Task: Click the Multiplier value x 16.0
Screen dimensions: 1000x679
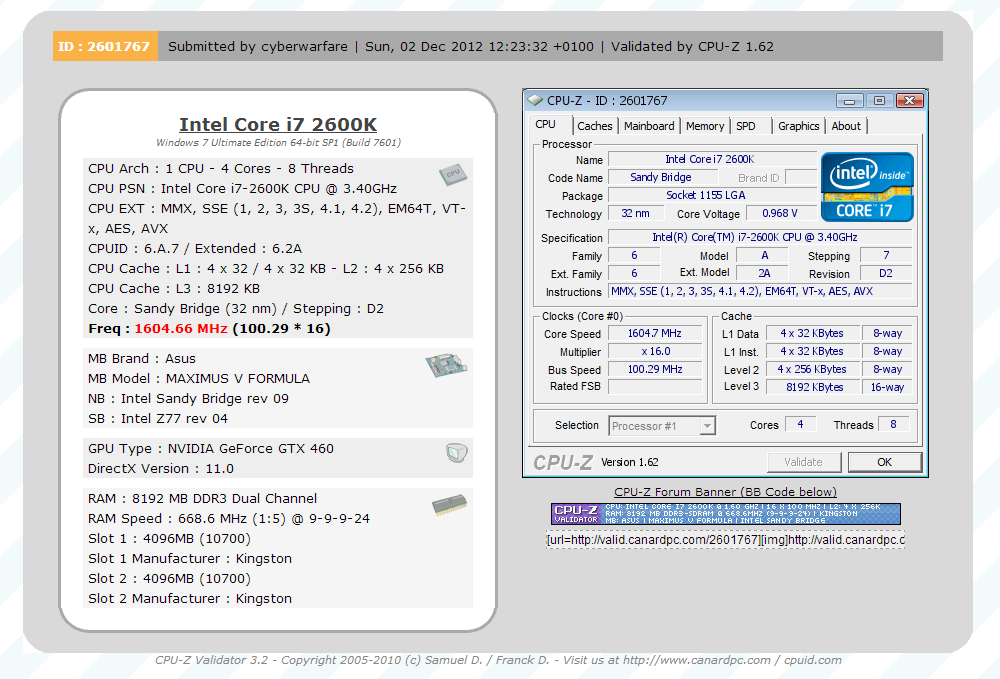Action: pos(655,351)
